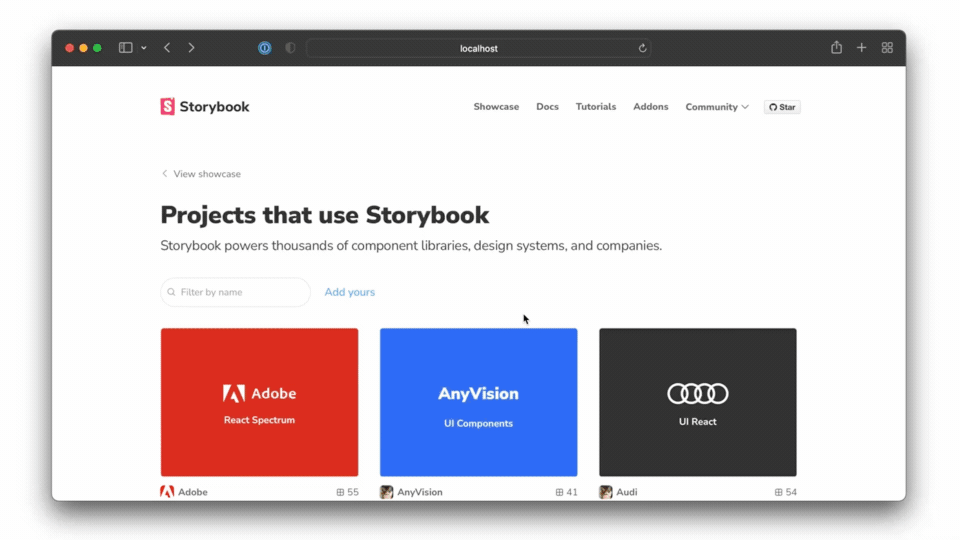Open the Showcase nav item
This screenshot has width=960, height=540.
(496, 107)
